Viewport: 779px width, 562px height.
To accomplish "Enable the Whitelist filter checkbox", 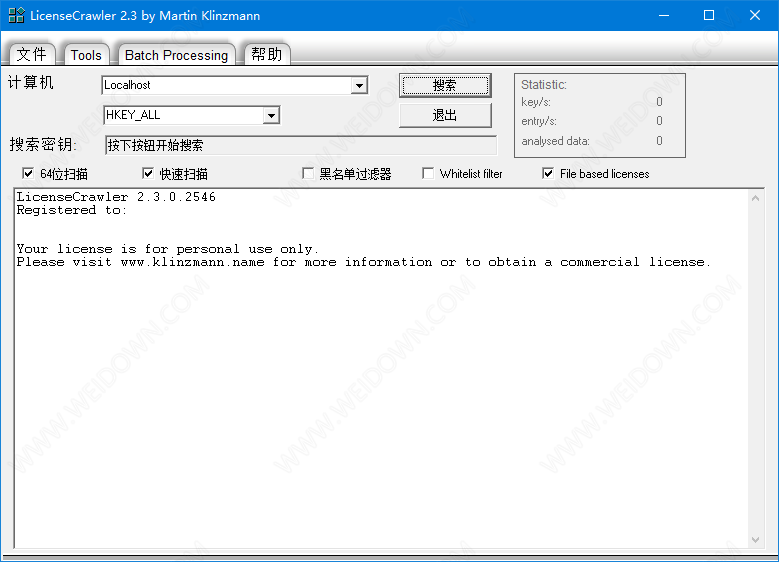I will tap(428, 173).
